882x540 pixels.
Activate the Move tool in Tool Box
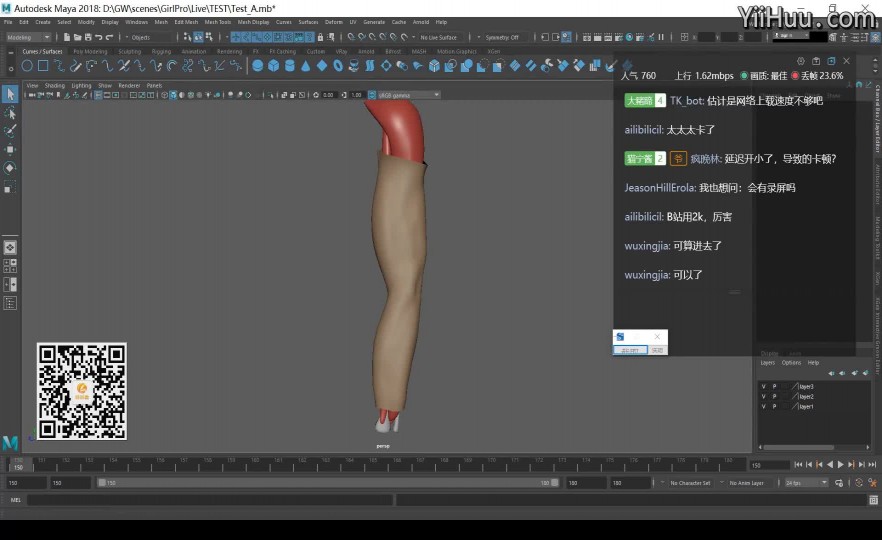point(10,150)
